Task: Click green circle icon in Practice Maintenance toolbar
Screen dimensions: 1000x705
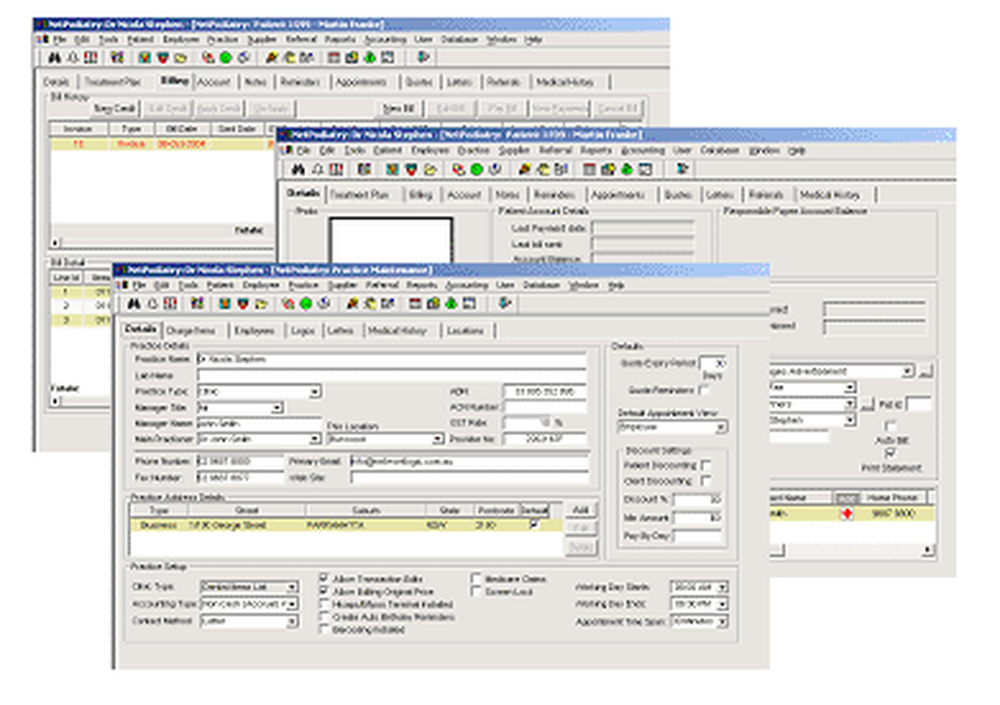Action: pyautogui.click(x=305, y=304)
